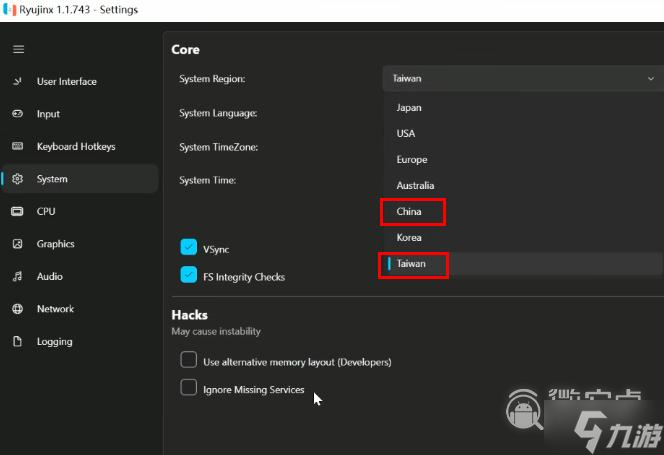This screenshot has width=664, height=455.
Task: Pick Europe in the region list
Action: 523,160
